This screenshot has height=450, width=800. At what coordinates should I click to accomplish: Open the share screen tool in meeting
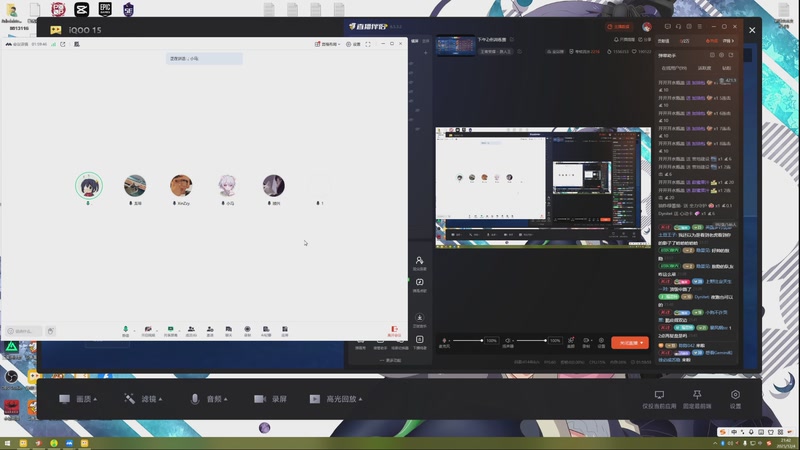point(170,331)
